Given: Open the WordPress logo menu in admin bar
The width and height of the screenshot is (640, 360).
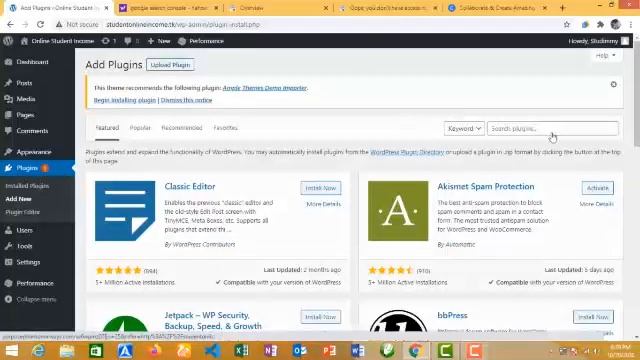Looking at the screenshot, I should tap(8, 41).
